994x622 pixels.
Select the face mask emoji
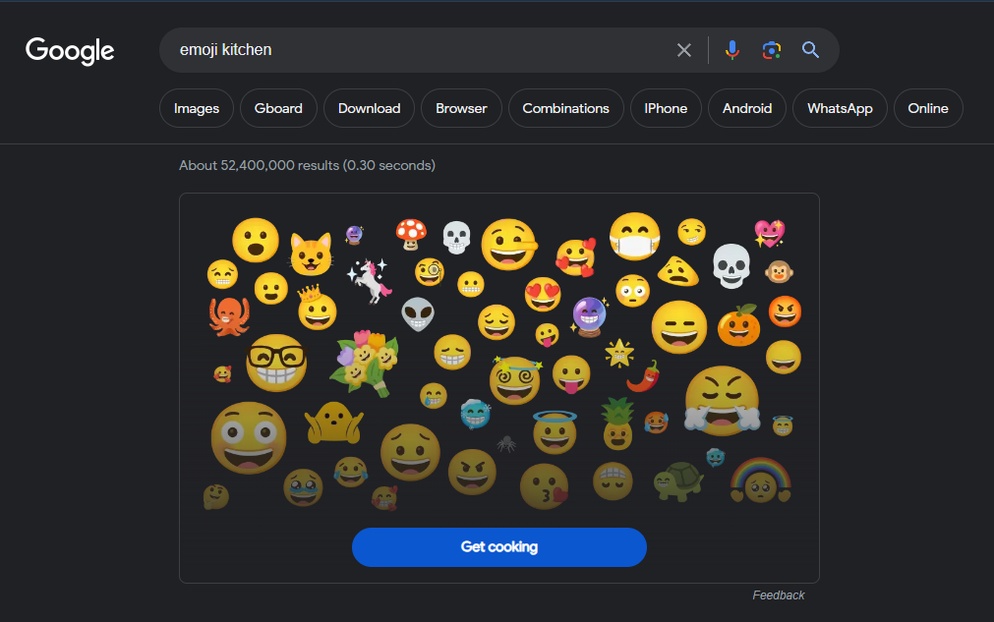coord(635,236)
